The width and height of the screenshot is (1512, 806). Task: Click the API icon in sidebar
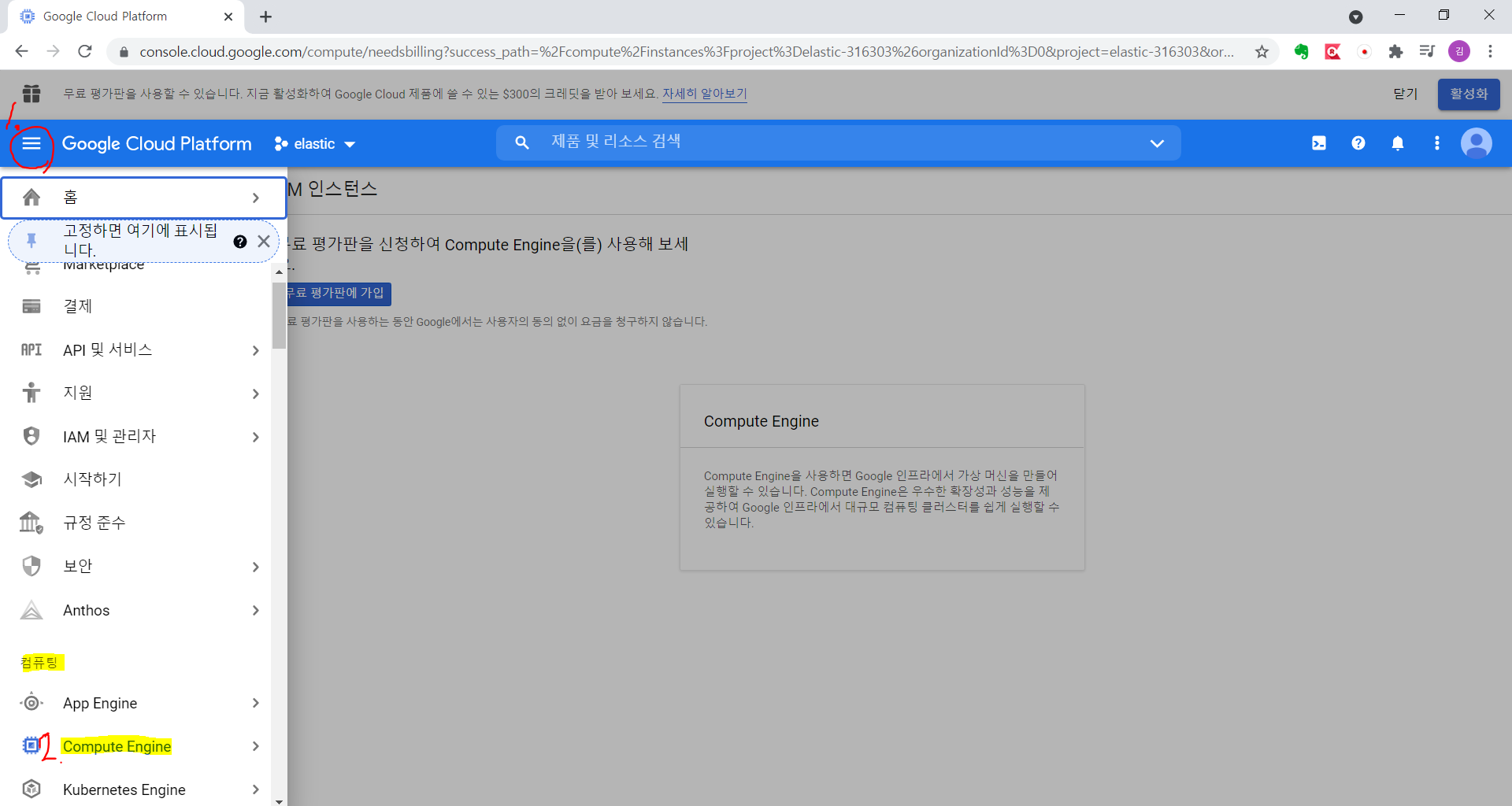coord(31,349)
